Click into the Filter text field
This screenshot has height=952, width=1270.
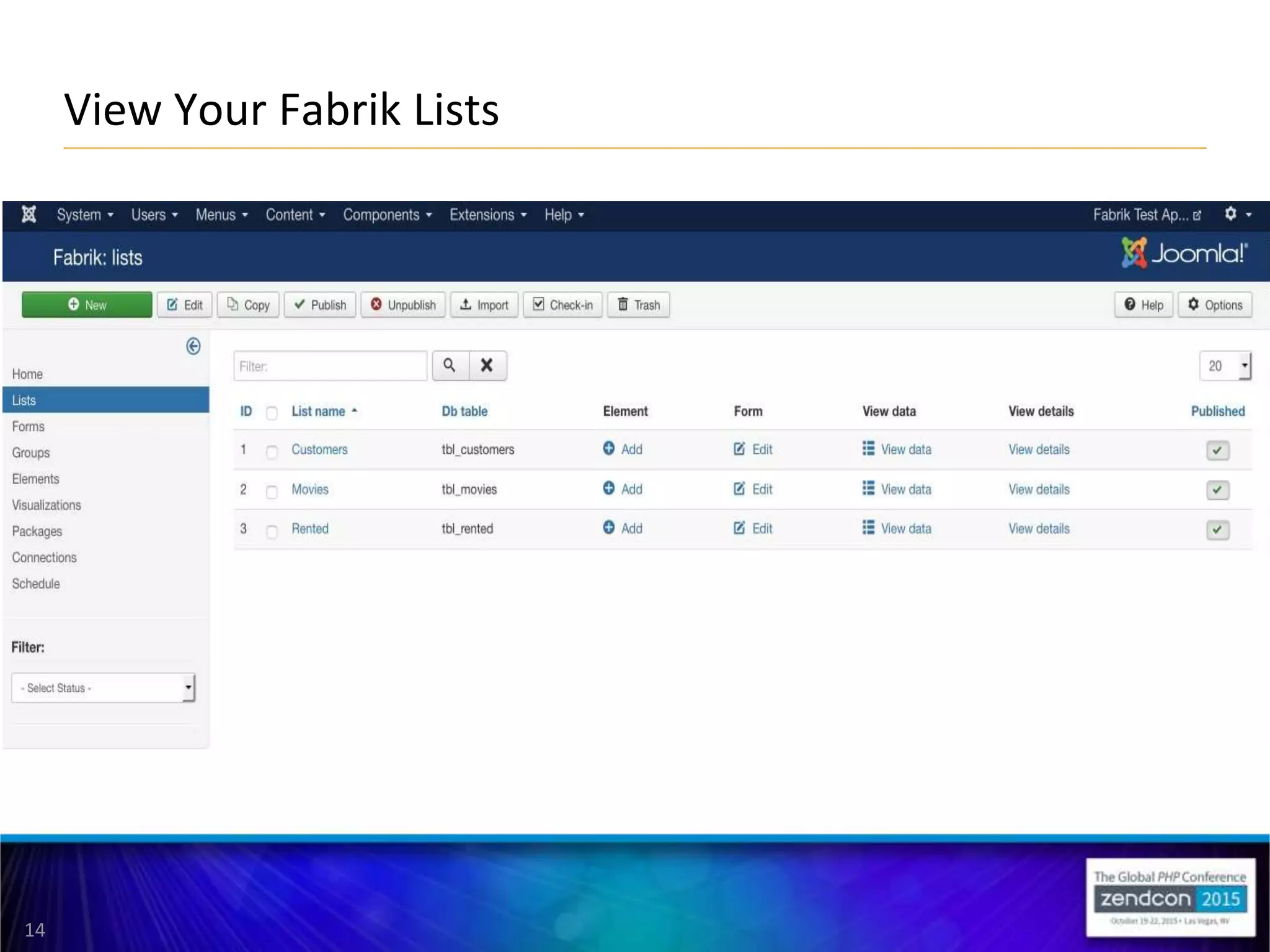point(330,366)
